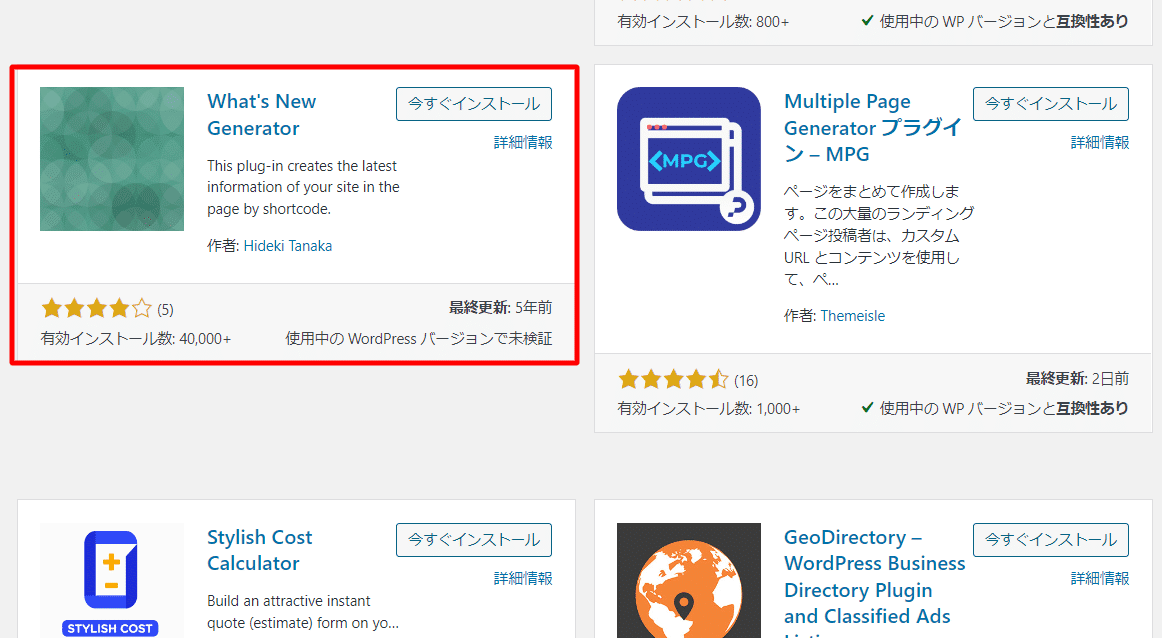Screen dimensions: 1162x638
Task: Click the What's New Generator plugin thumbnail
Action: point(111,158)
